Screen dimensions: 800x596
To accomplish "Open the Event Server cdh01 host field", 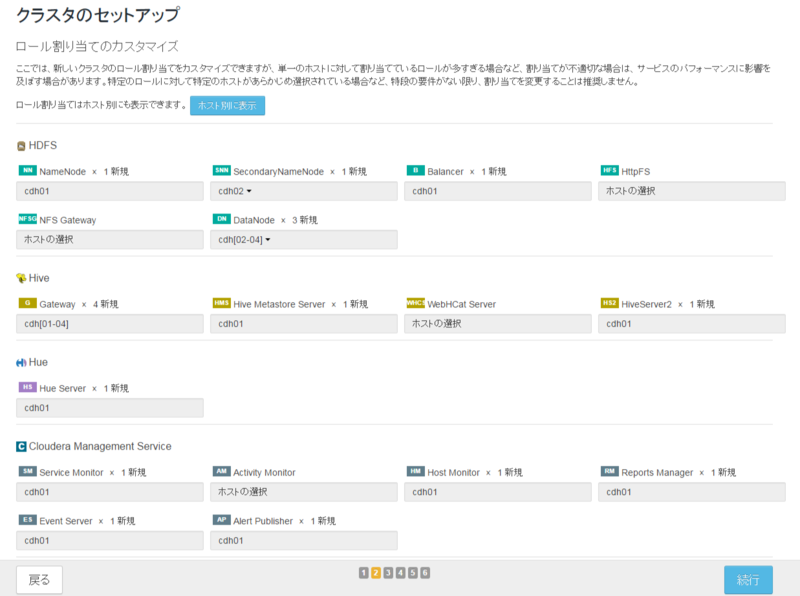I will 110,541.
